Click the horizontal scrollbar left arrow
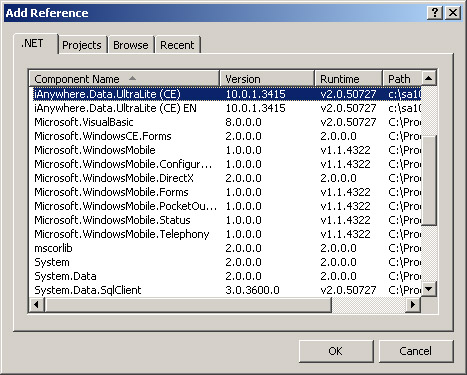Image resolution: width=467 pixels, height=375 pixels. coord(37,304)
